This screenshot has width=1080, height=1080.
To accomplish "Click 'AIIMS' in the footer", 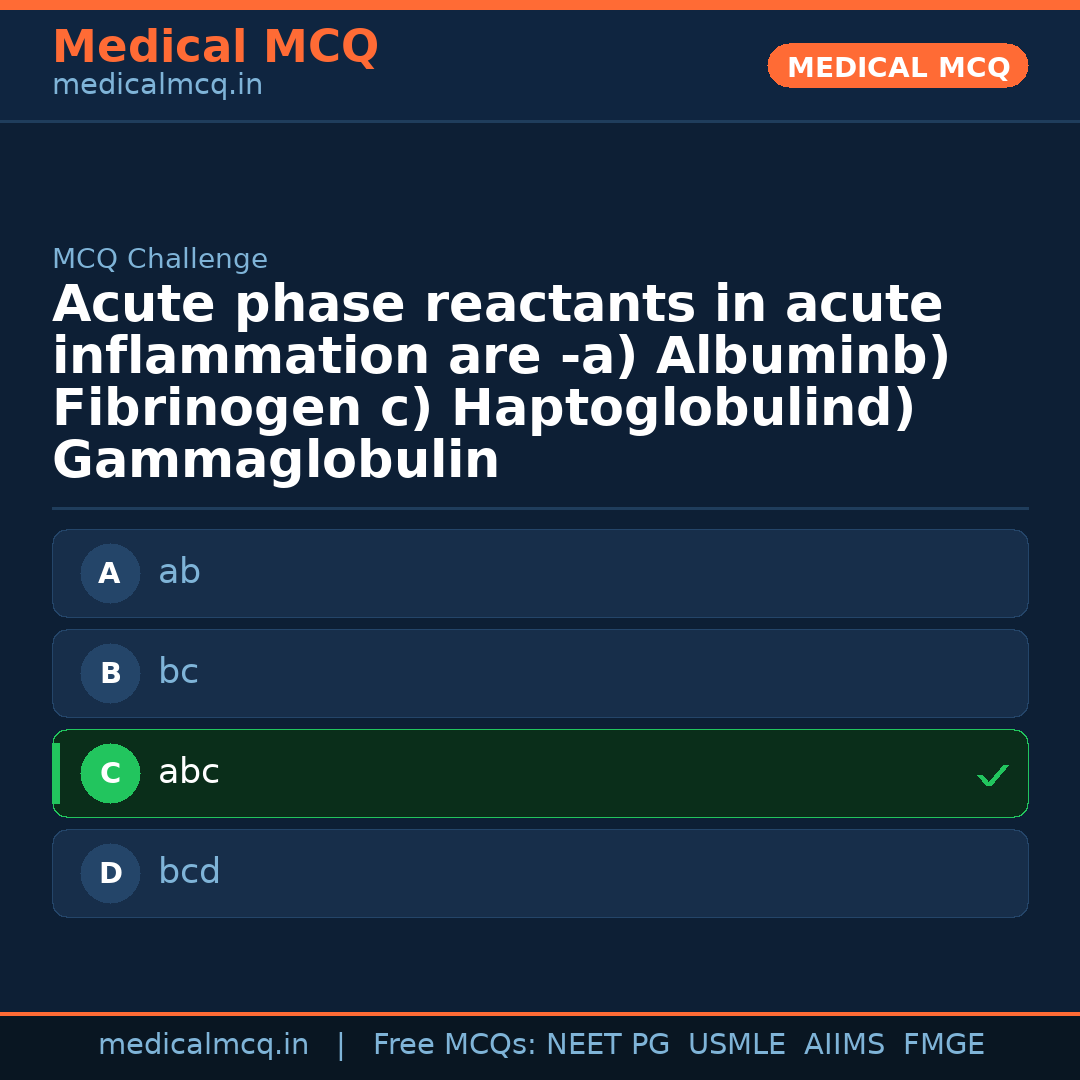I will point(844,1045).
